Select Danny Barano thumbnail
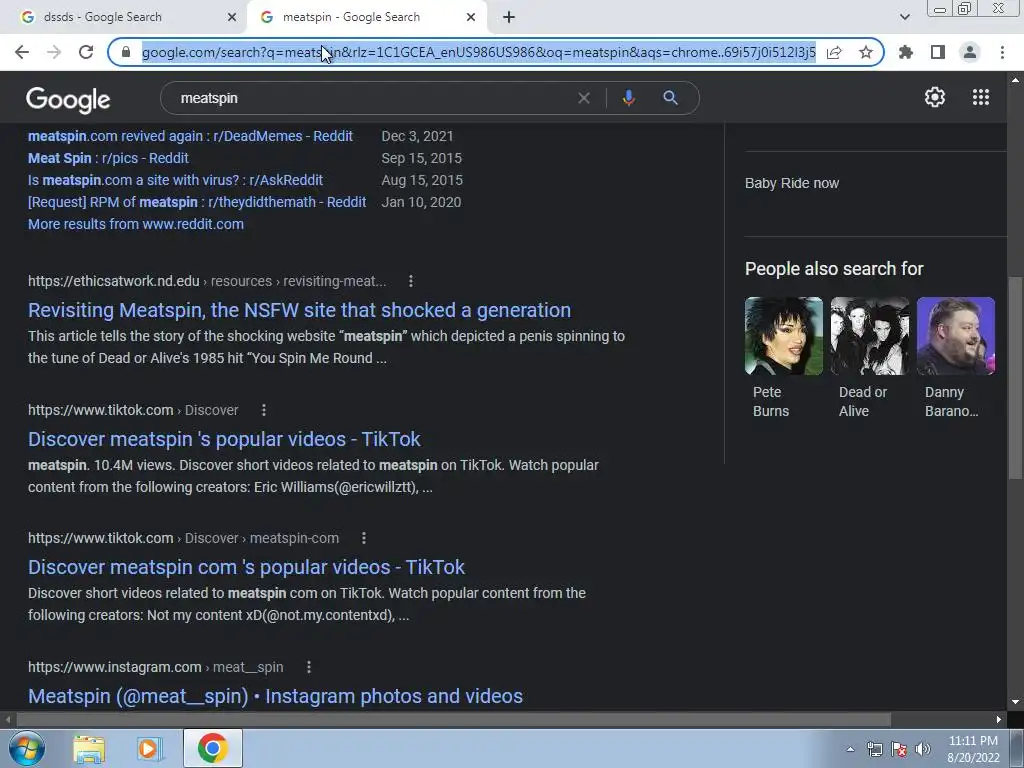 click(x=955, y=336)
